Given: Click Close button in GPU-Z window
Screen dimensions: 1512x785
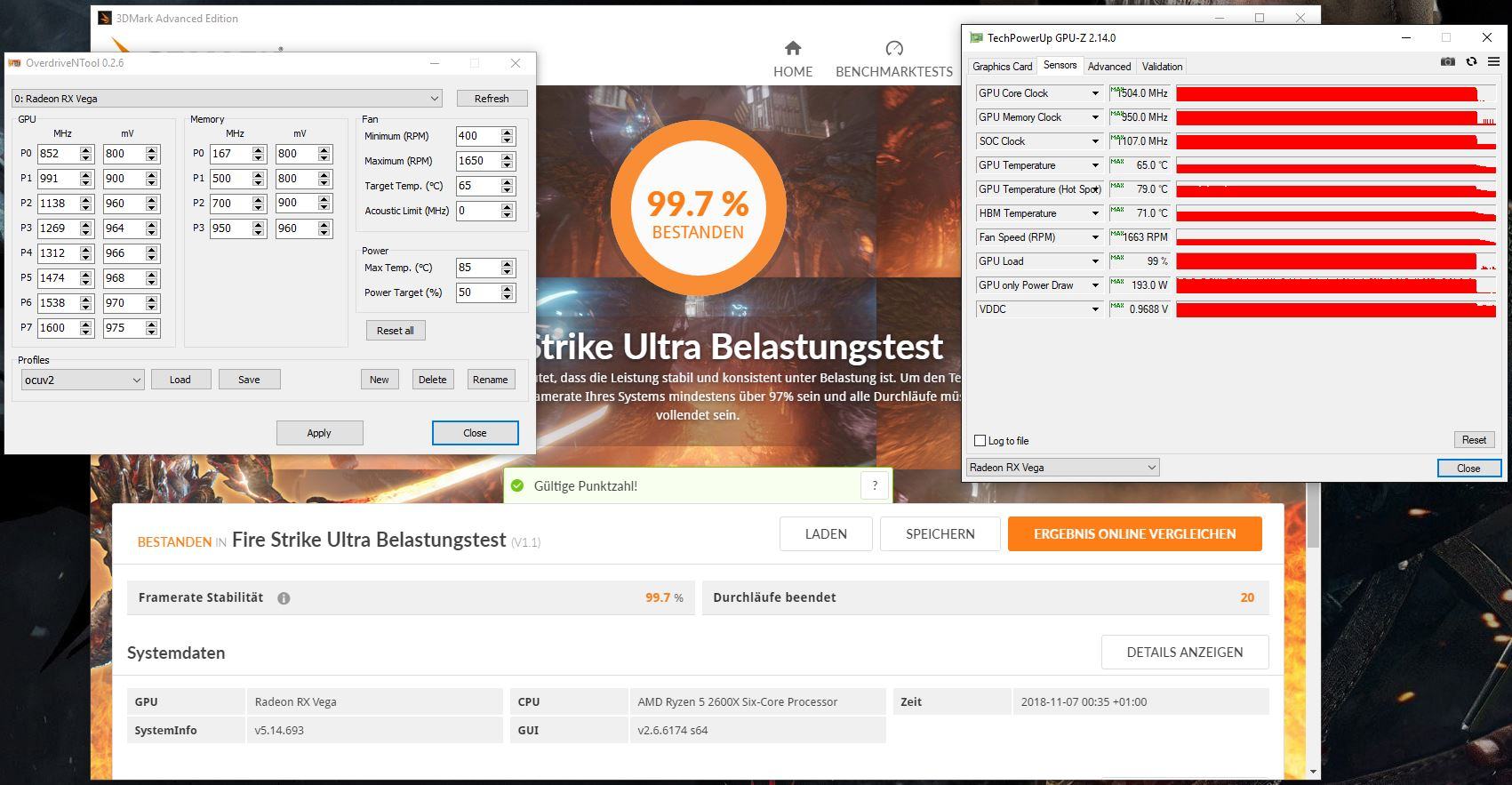Looking at the screenshot, I should click(1468, 469).
